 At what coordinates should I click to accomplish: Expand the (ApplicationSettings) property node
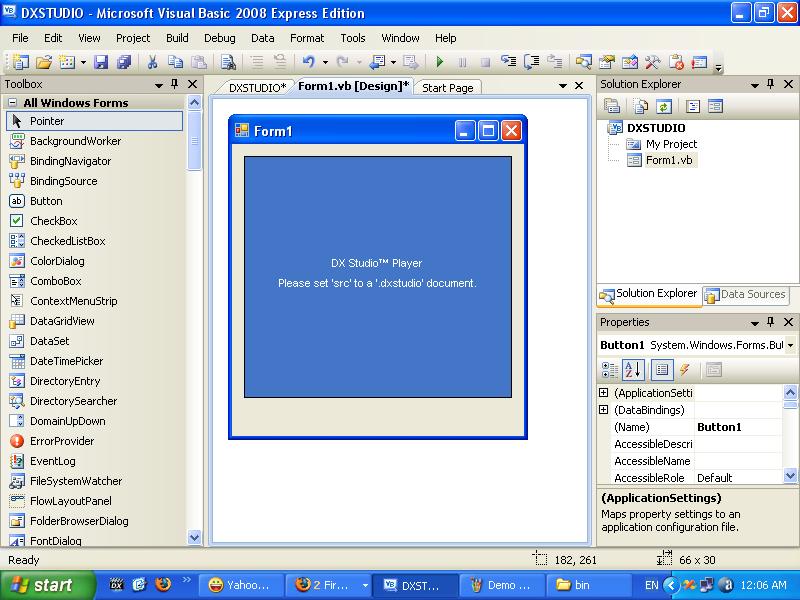point(604,392)
